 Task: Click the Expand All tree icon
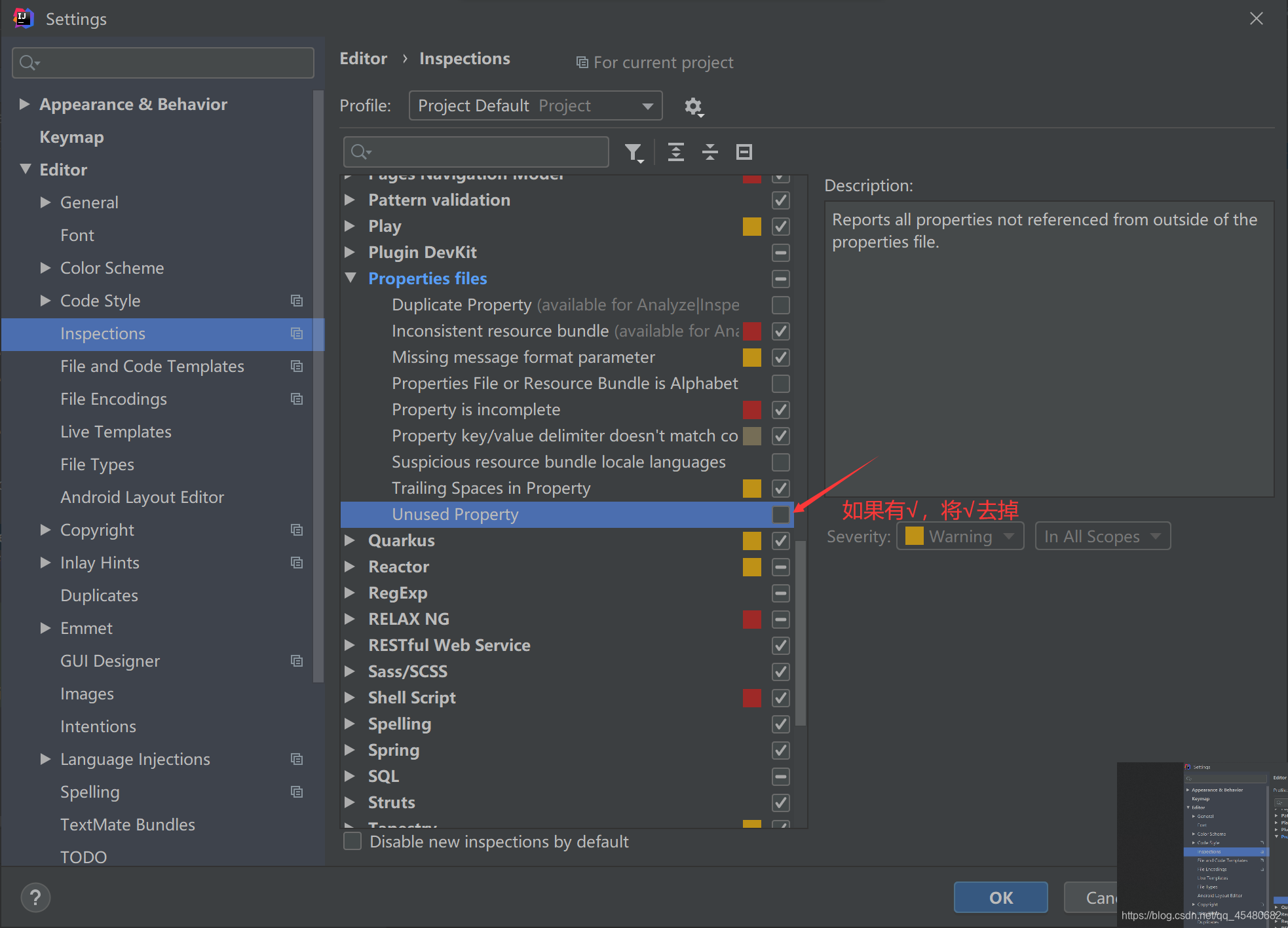(x=675, y=153)
